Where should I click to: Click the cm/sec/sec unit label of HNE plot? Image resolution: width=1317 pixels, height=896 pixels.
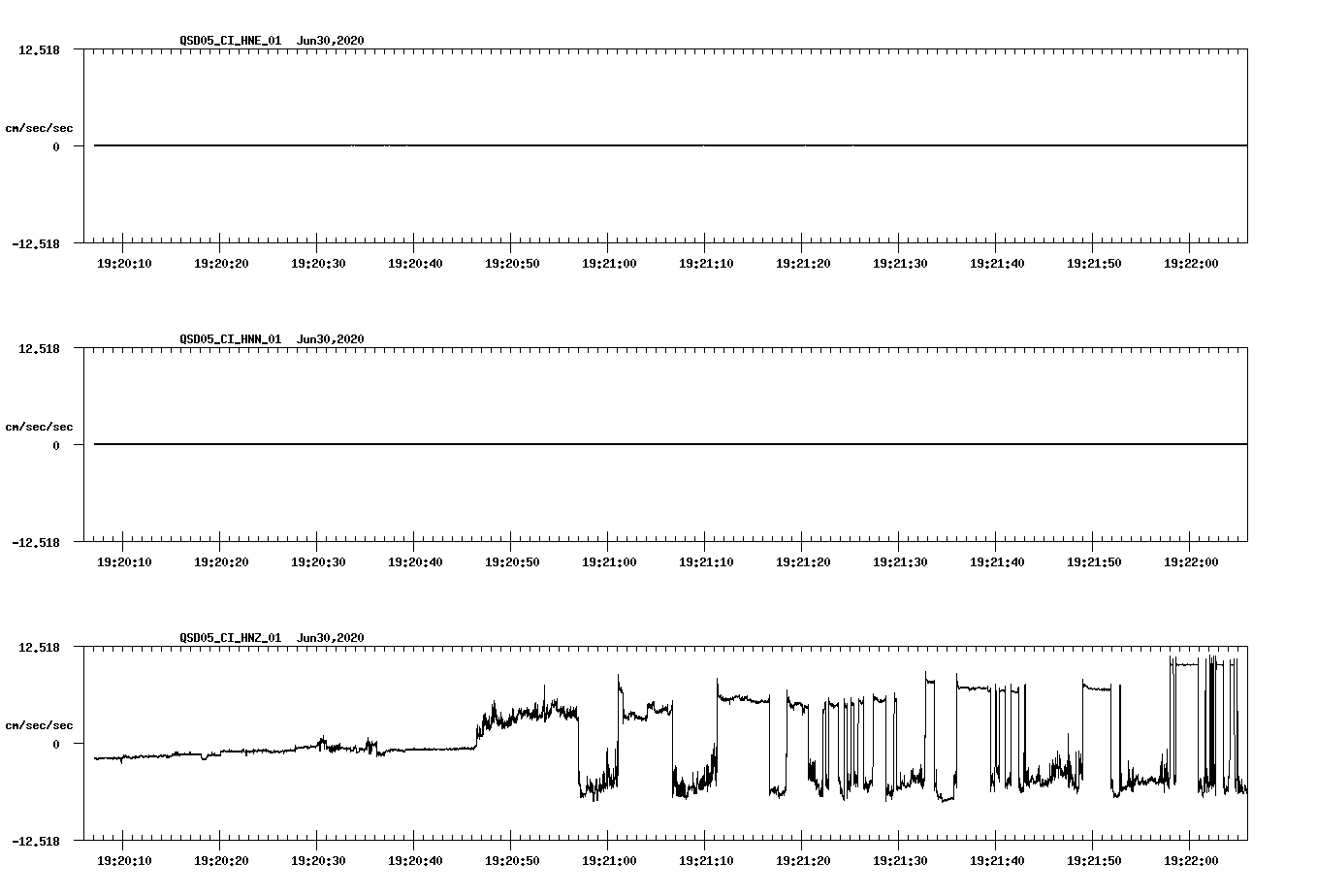point(39,128)
